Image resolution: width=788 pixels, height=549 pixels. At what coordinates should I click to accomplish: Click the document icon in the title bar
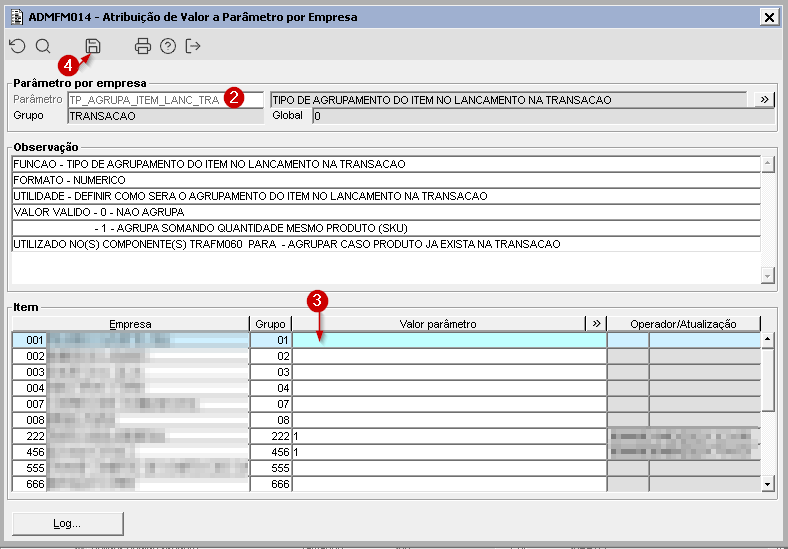tap(17, 17)
